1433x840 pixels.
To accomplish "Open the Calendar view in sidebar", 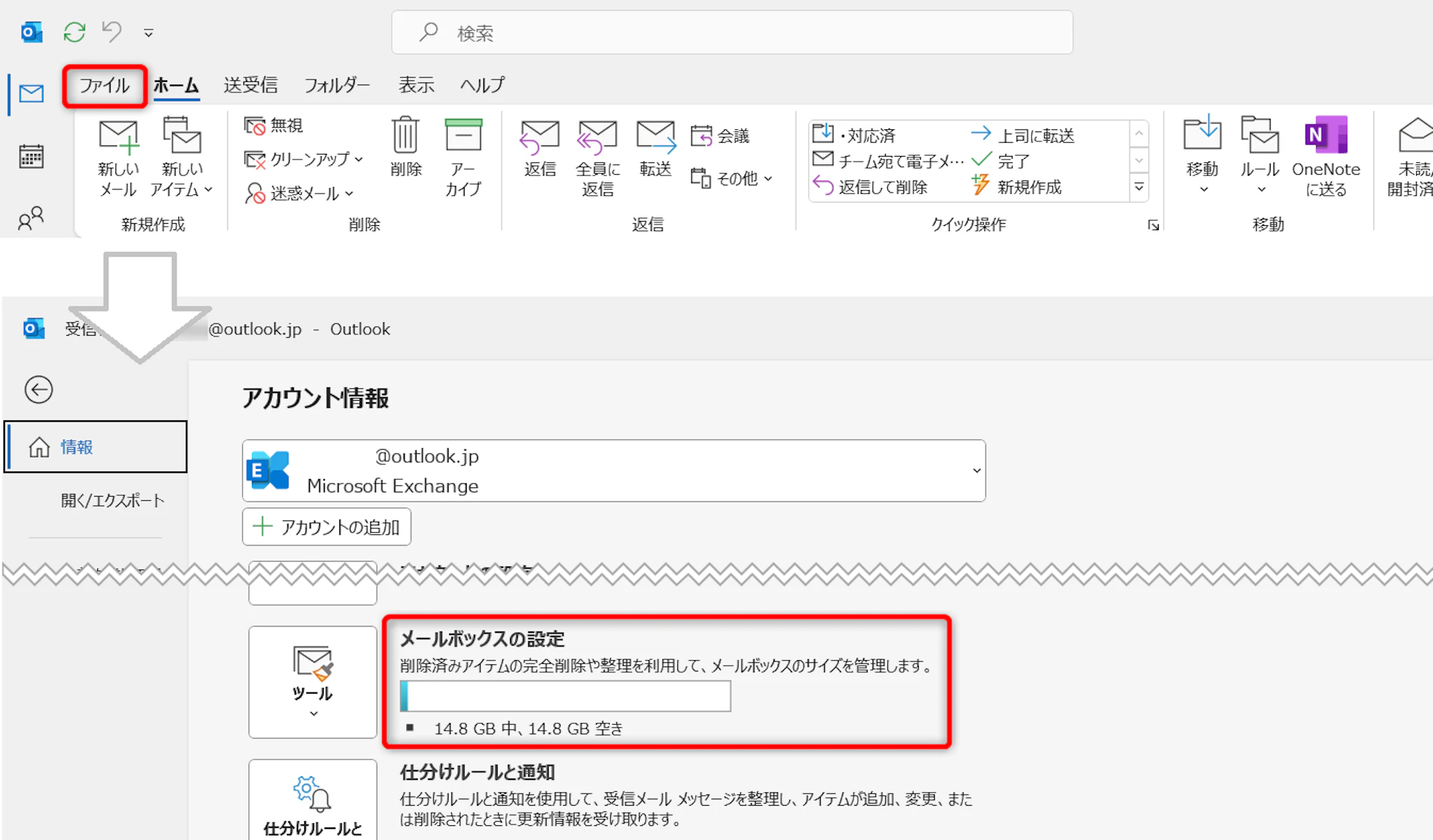I will (x=31, y=157).
